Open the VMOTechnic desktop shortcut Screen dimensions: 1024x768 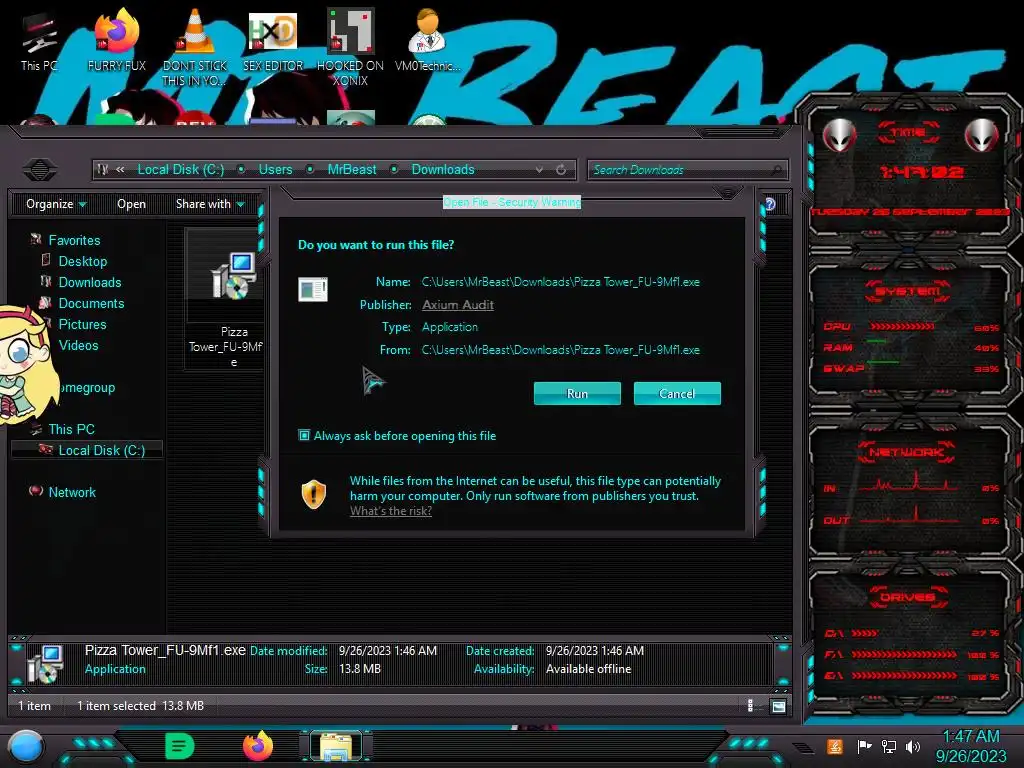tap(428, 42)
